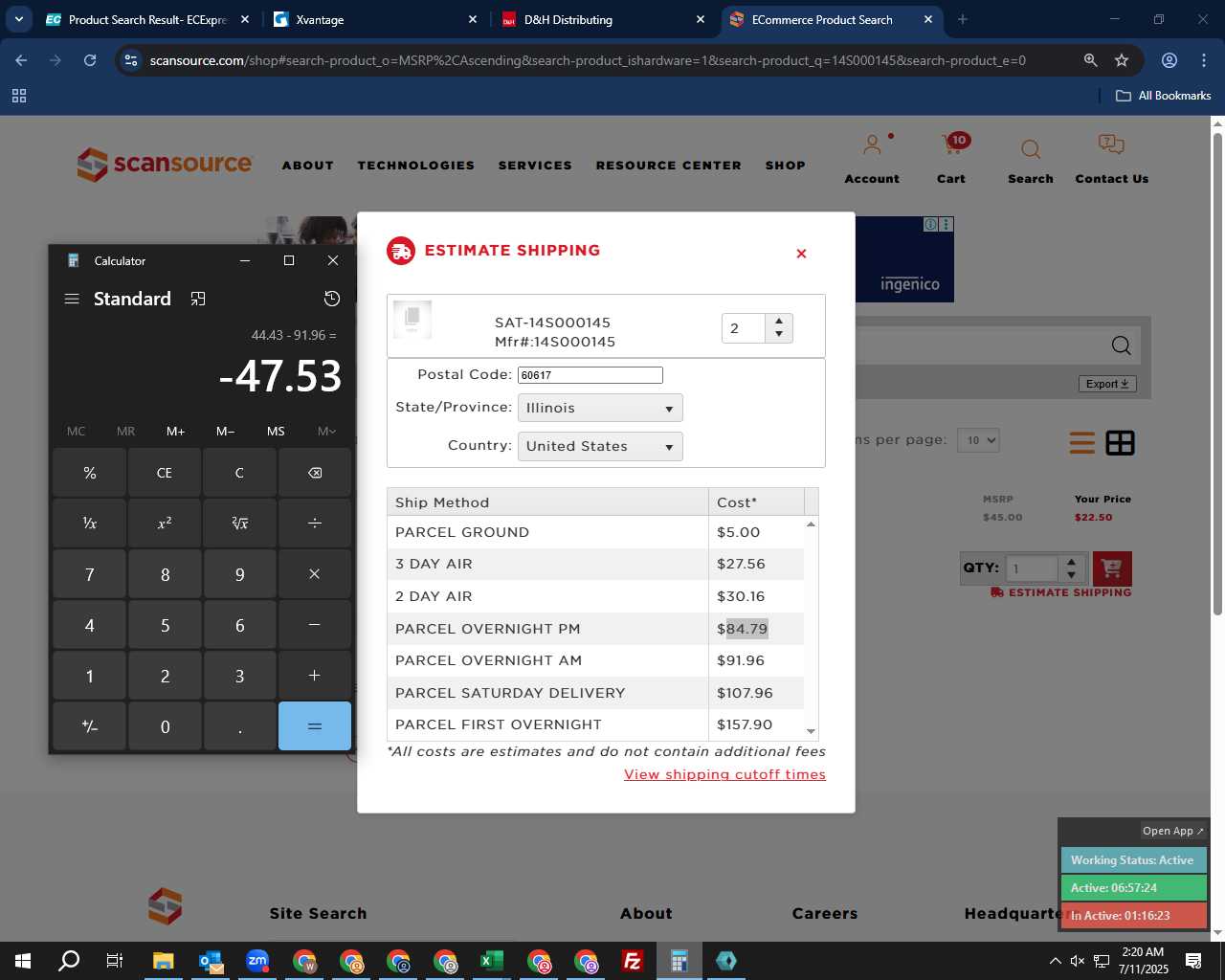
Task: Decrease quantity with down arrow in shipping dialog
Action: tap(779, 334)
